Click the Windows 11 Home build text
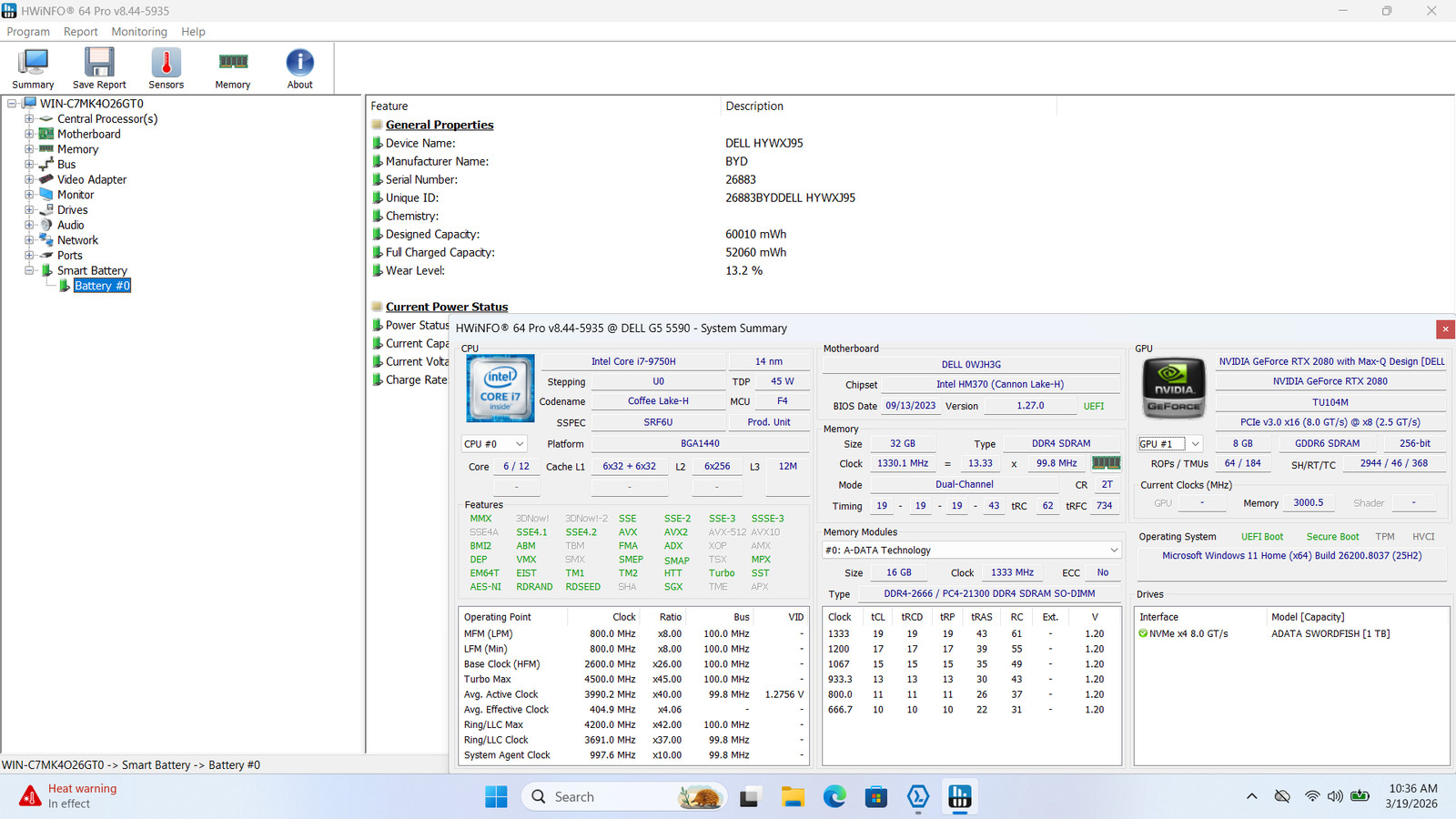This screenshot has width=1456, height=819. [x=1291, y=555]
